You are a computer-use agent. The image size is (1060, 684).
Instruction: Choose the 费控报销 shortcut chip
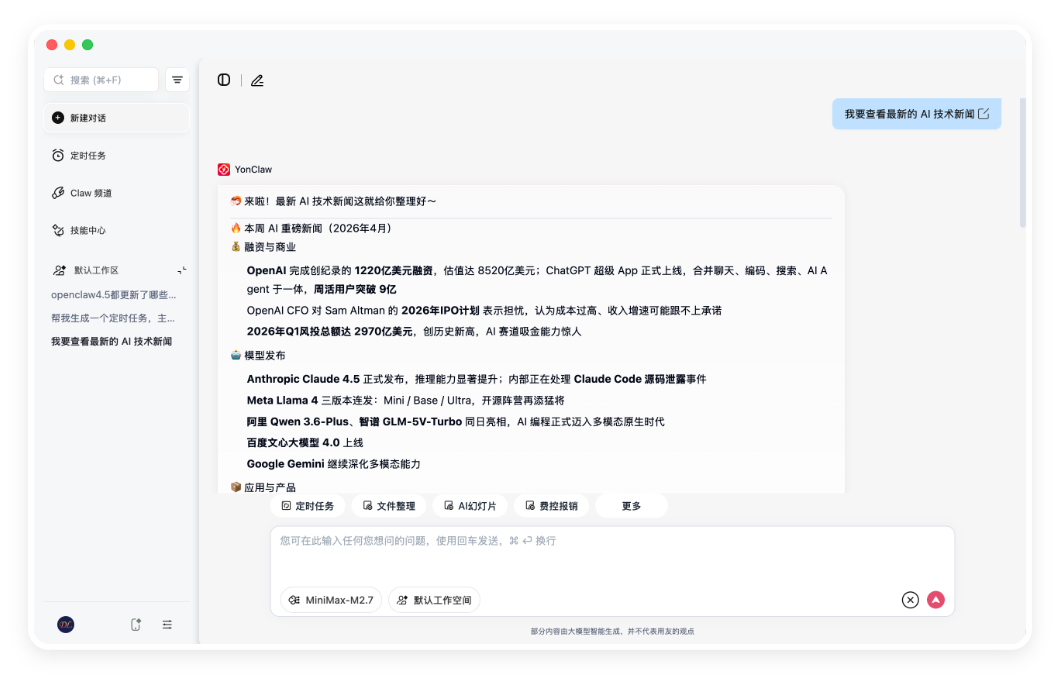pyautogui.click(x=551, y=506)
